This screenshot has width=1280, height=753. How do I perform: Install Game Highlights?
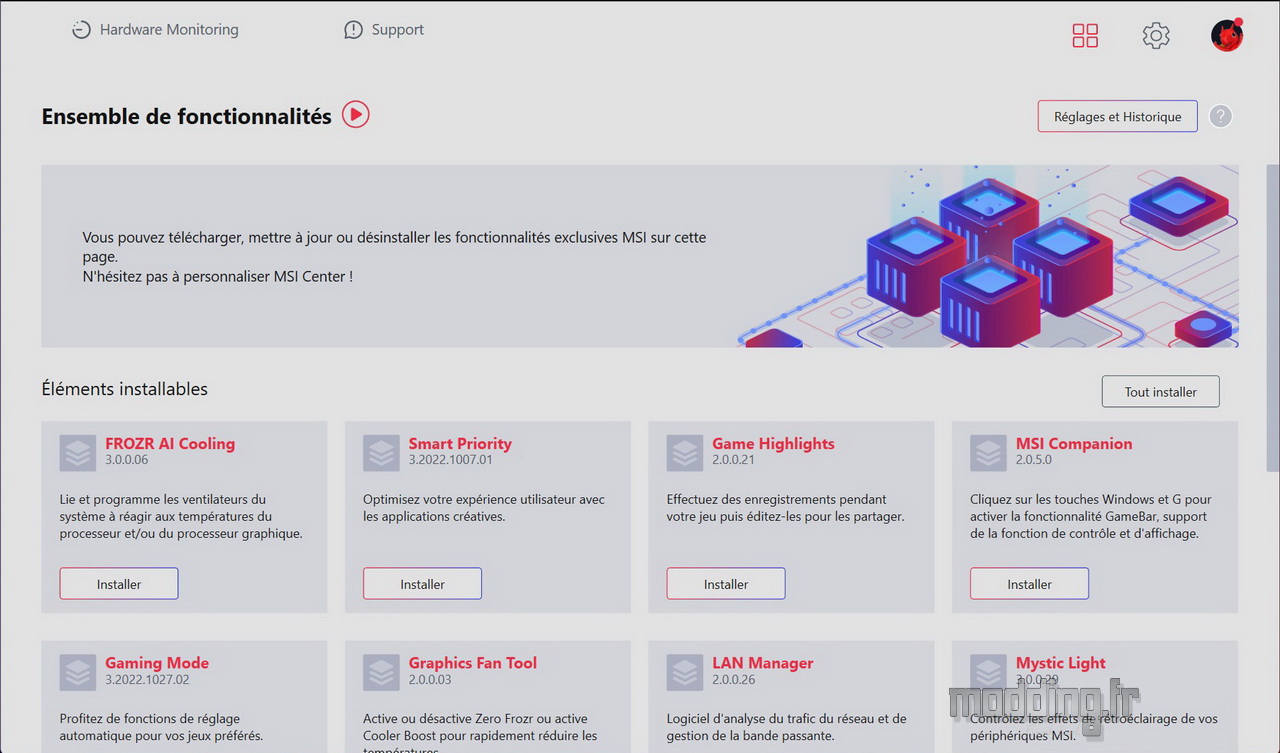(726, 584)
